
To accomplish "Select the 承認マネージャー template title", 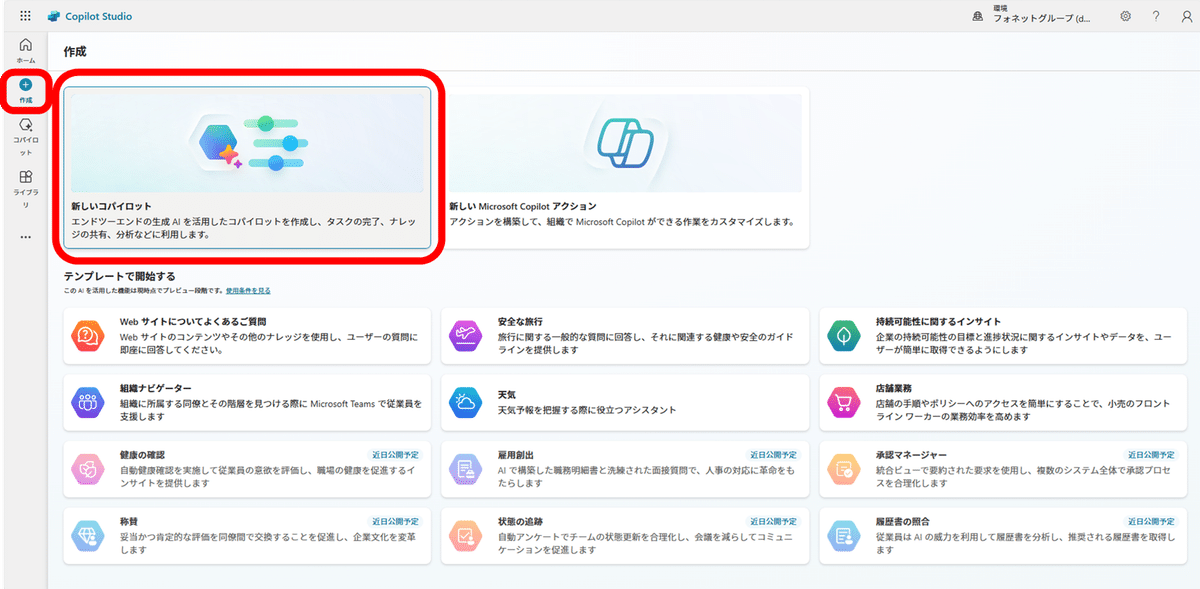I will coord(912,455).
